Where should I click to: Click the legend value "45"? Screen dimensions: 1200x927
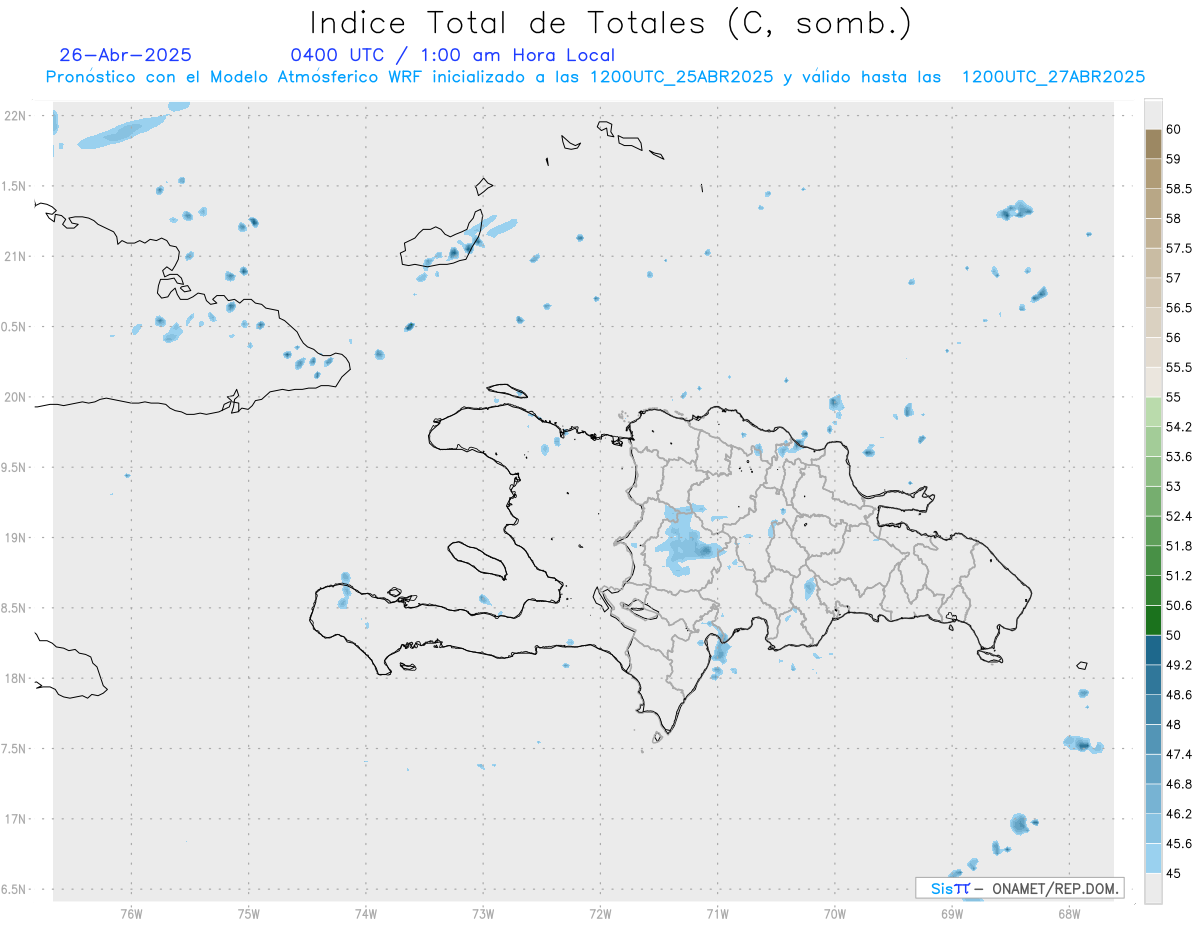1174,873
